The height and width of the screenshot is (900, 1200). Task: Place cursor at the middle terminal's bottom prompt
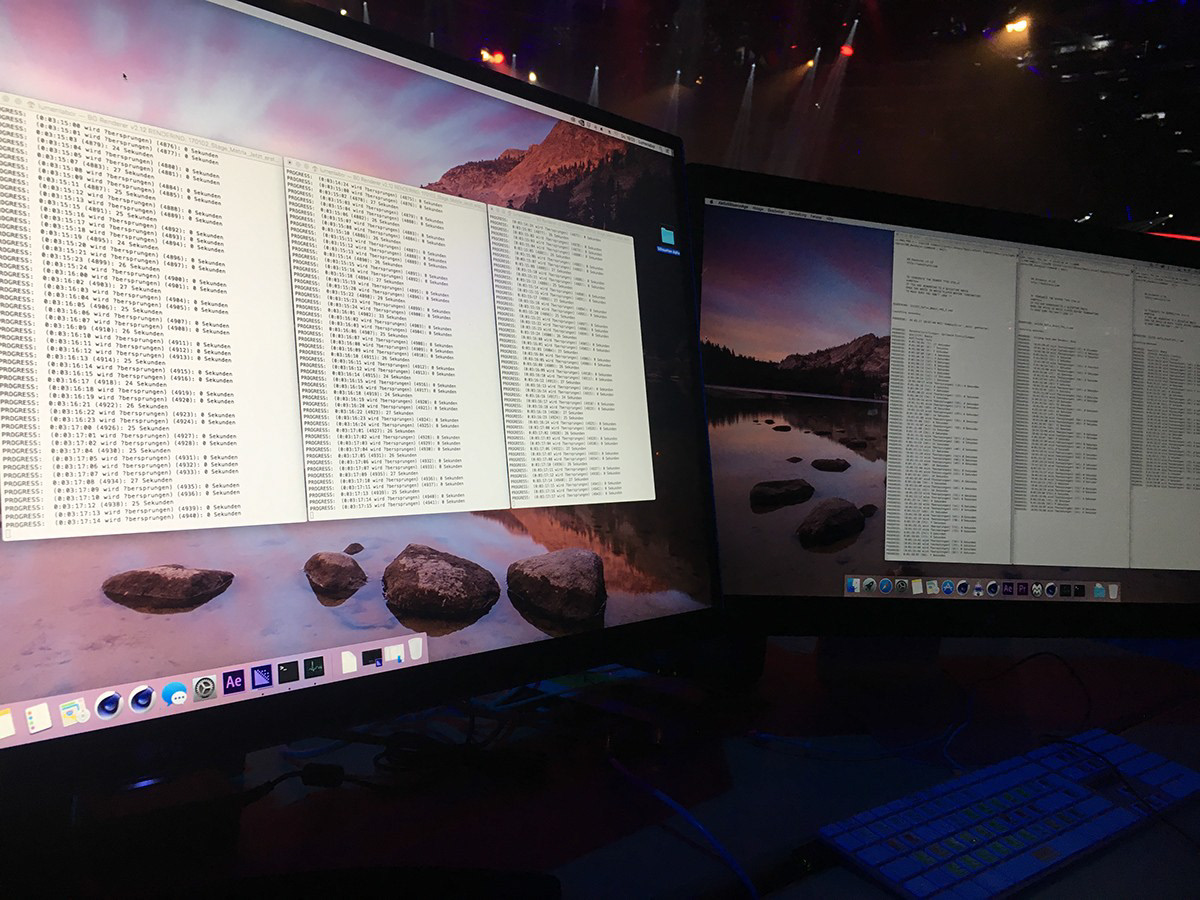click(312, 515)
